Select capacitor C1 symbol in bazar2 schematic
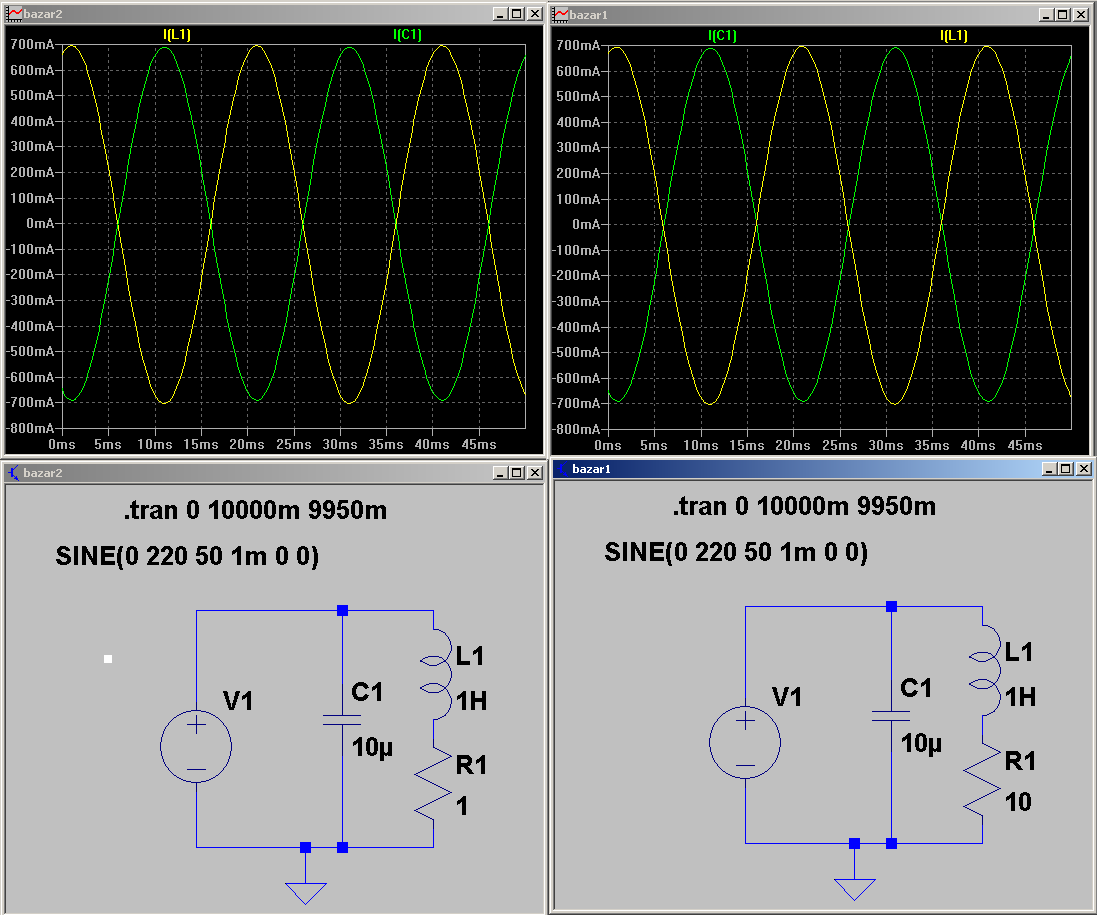The width and height of the screenshot is (1097, 915). pos(342,719)
